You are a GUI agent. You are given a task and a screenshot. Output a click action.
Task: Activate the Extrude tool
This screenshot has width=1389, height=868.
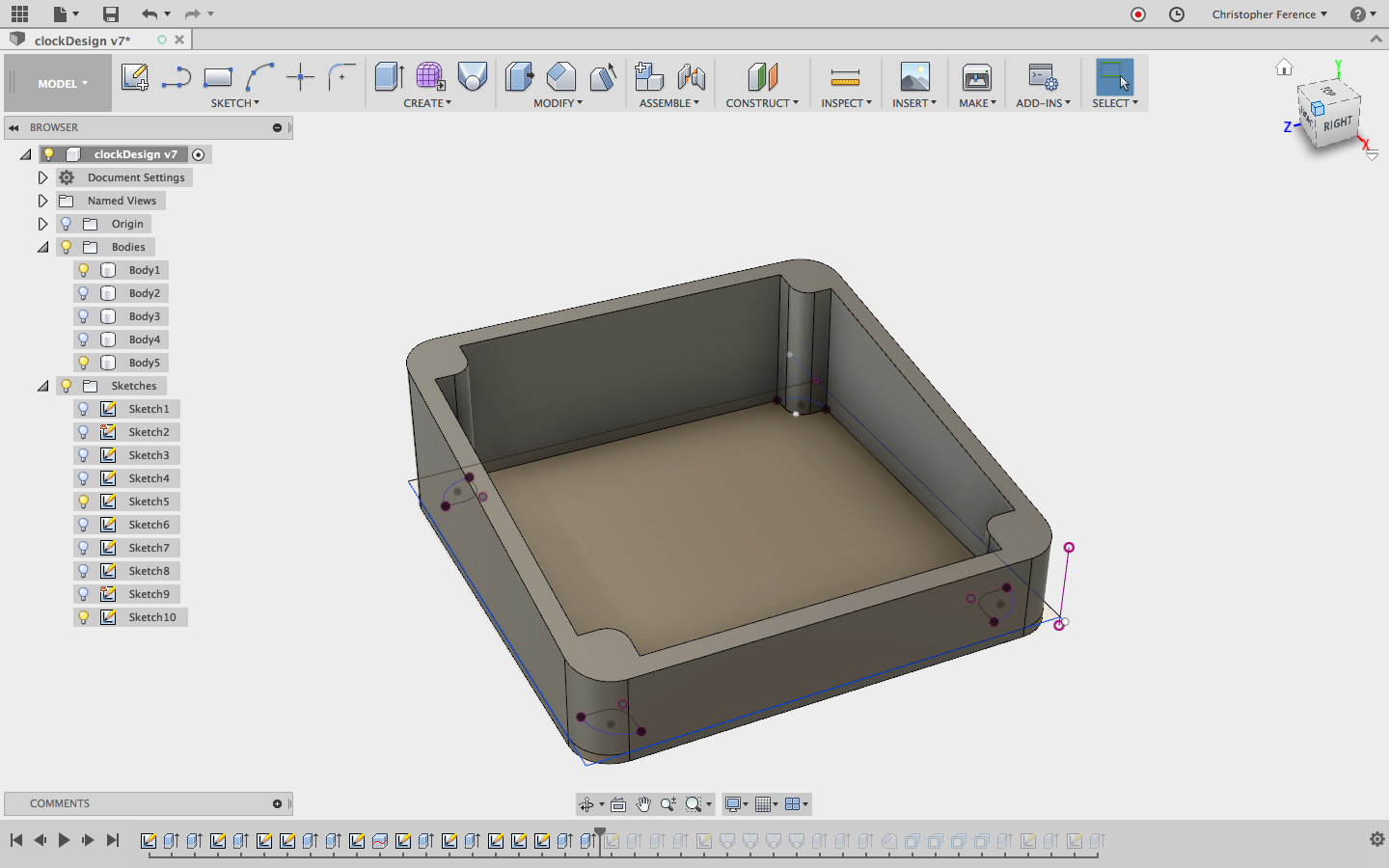(389, 77)
